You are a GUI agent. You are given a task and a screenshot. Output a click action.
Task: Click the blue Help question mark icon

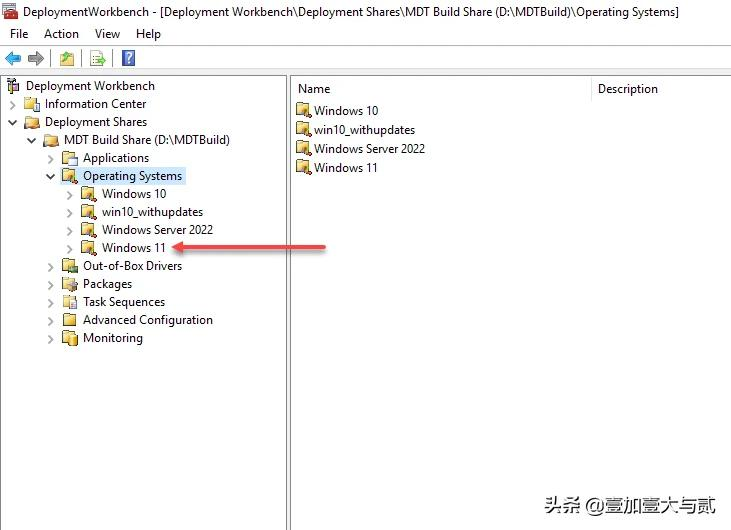pyautogui.click(x=128, y=58)
